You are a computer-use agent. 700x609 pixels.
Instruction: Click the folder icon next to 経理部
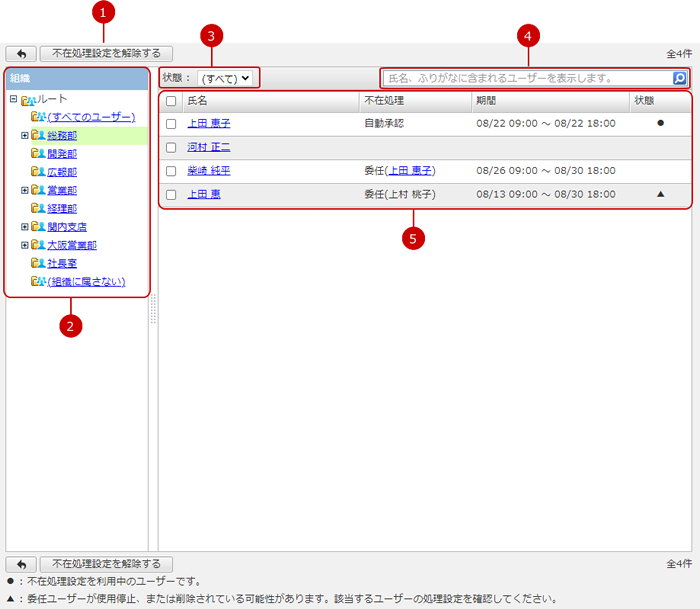coord(38,209)
